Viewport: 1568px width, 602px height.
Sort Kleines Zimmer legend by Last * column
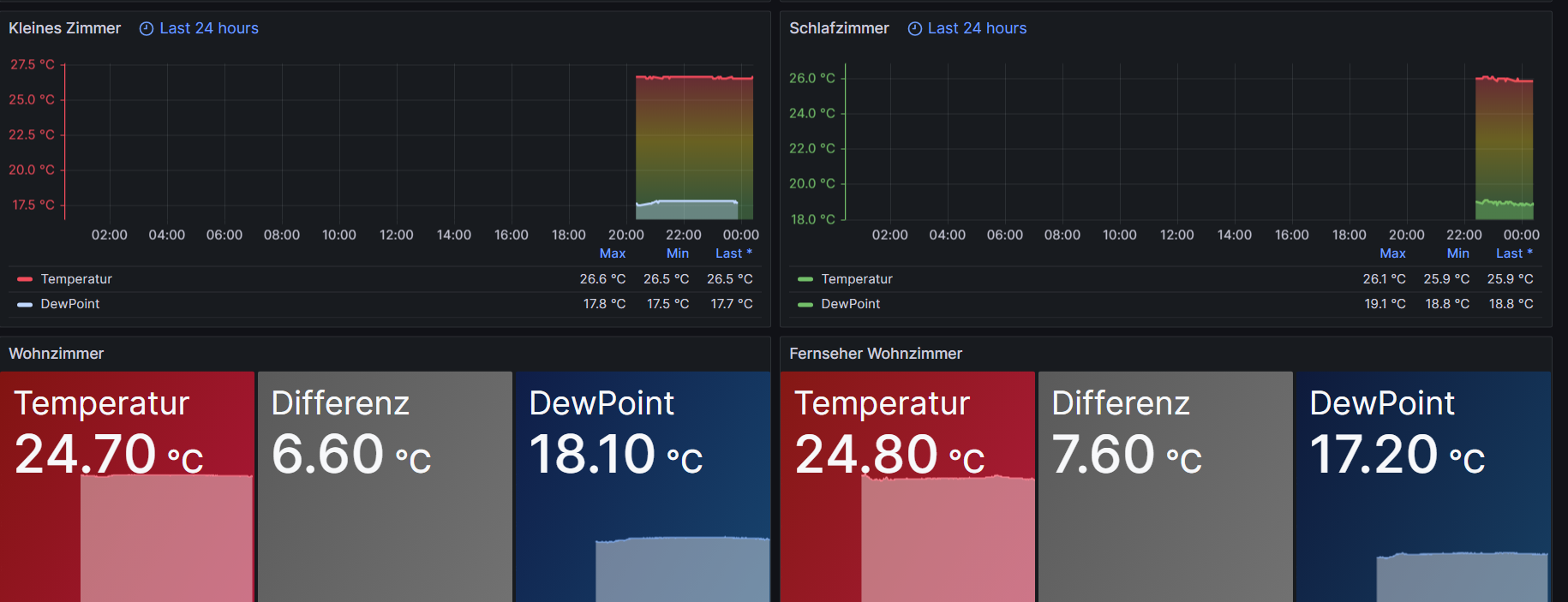click(x=734, y=253)
